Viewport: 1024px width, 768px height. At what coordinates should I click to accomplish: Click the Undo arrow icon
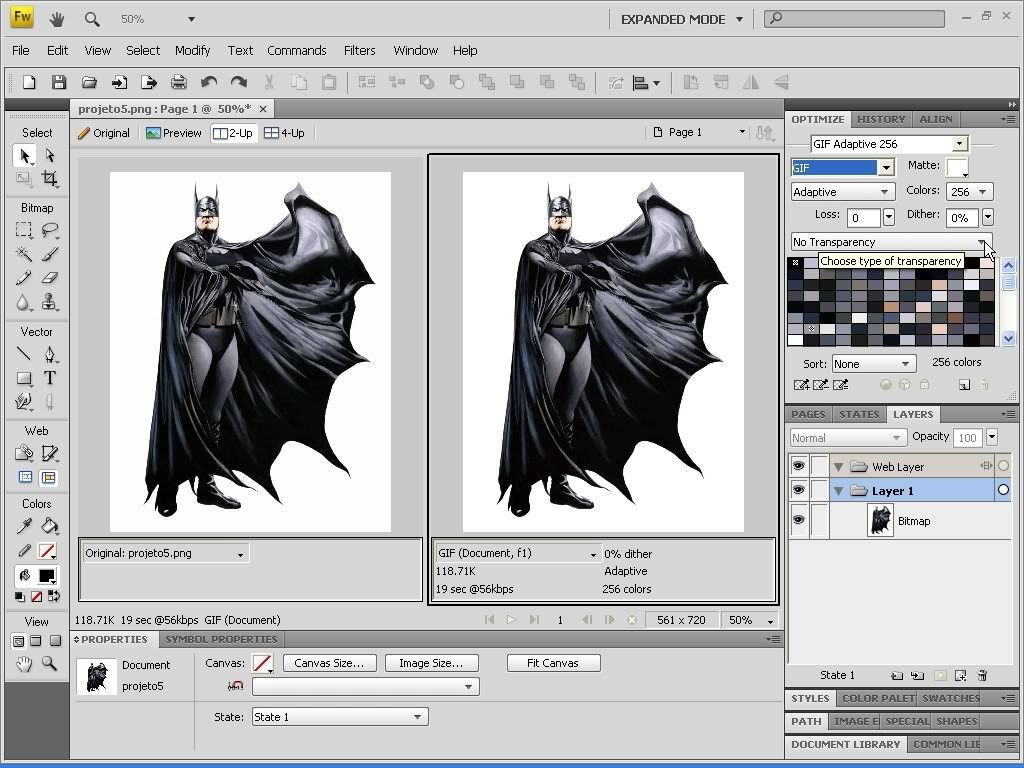point(209,82)
